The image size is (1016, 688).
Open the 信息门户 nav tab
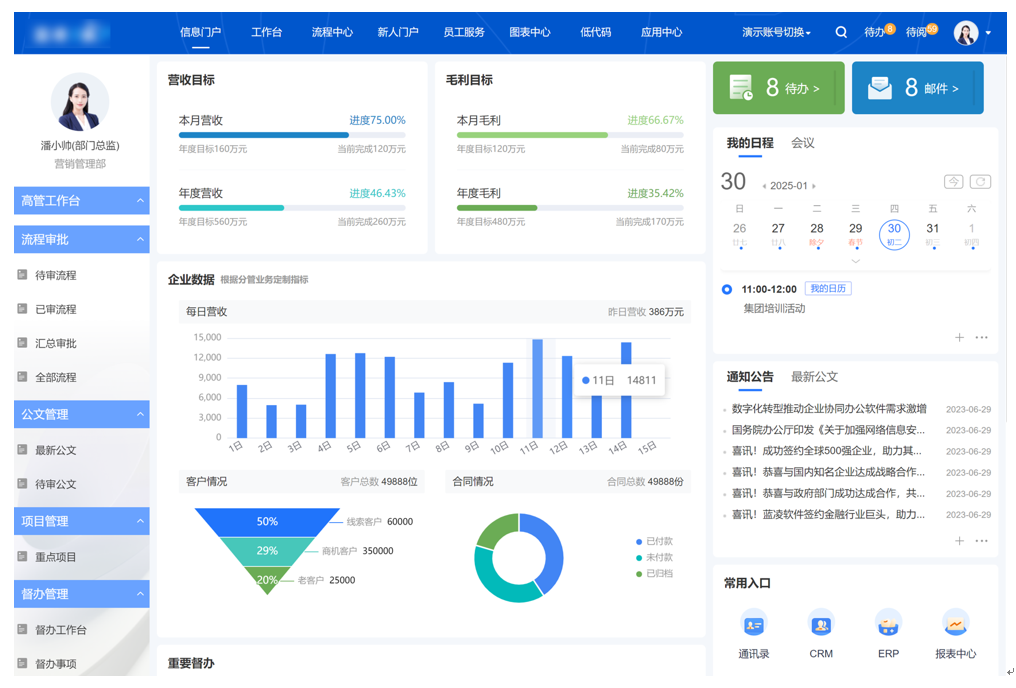200,32
